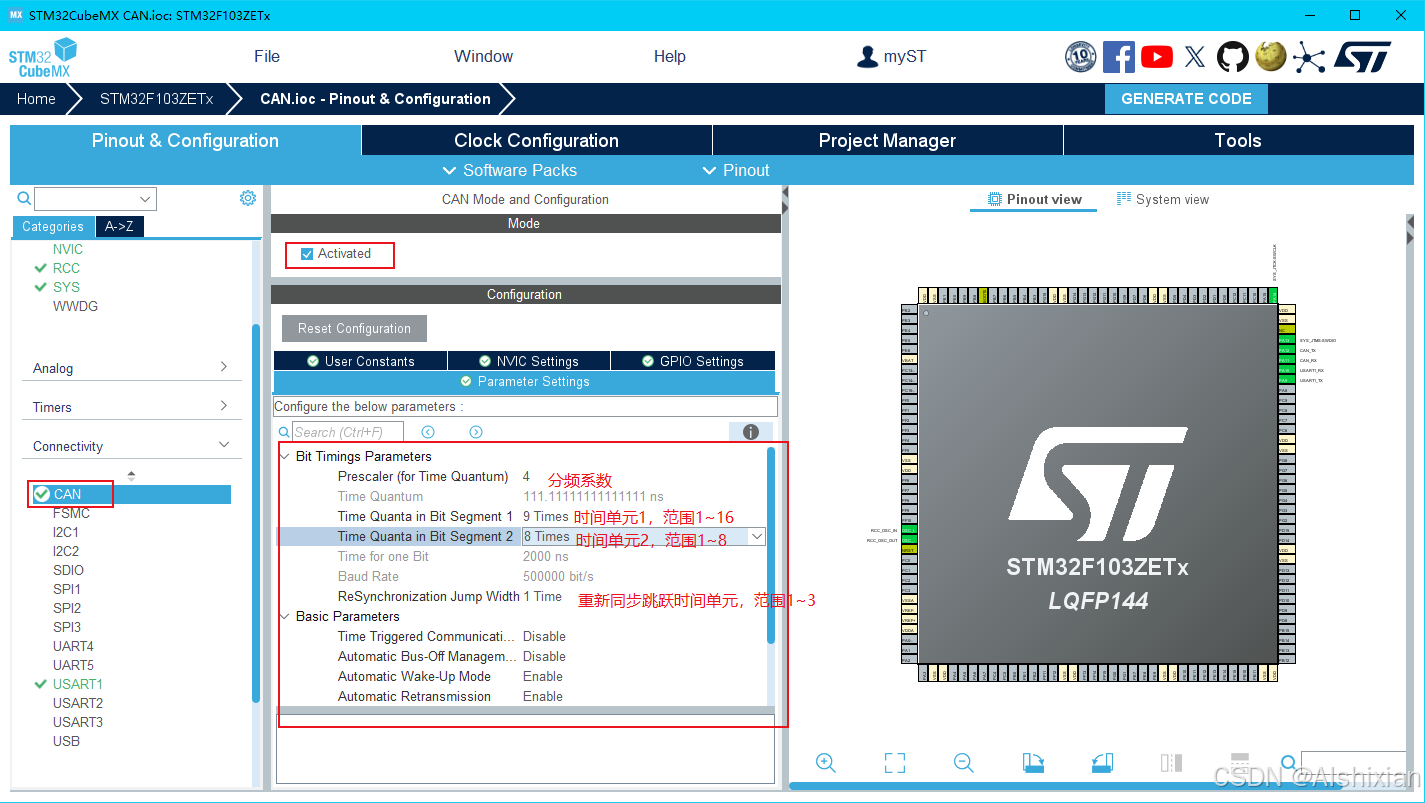Go to STM32F103ZETx breadcrumb
1425x803 pixels.
pyautogui.click(x=156, y=99)
